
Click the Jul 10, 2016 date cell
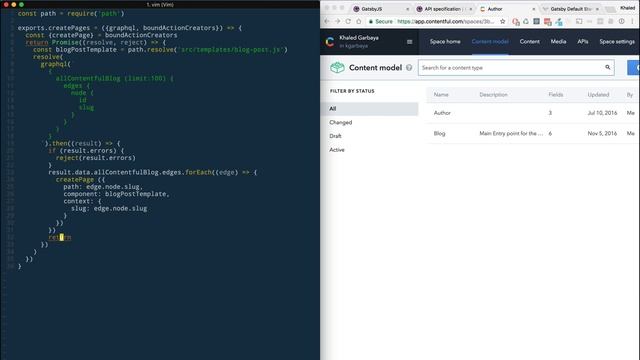pos(602,113)
